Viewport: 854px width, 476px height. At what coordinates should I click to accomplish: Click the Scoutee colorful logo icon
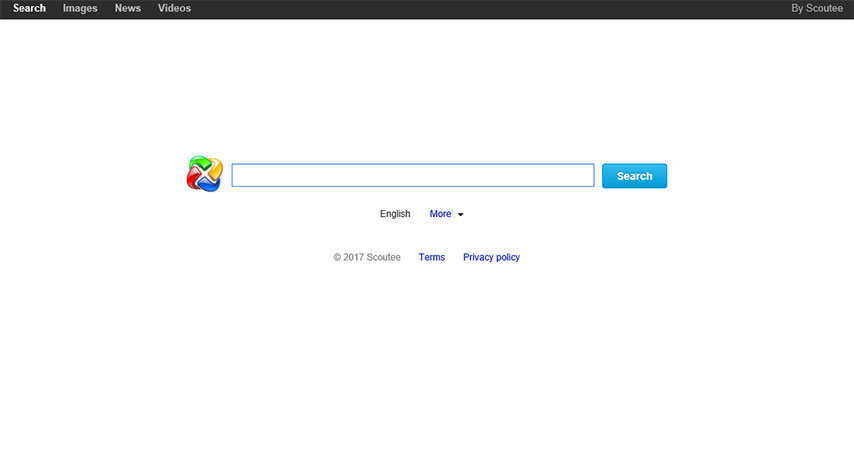point(204,174)
